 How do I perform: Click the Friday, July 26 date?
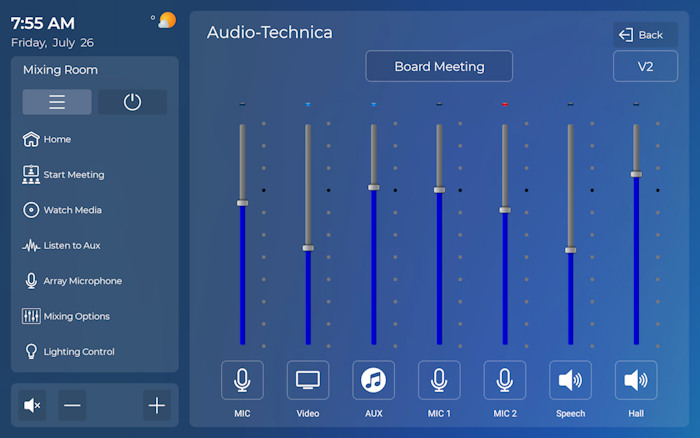click(x=52, y=42)
